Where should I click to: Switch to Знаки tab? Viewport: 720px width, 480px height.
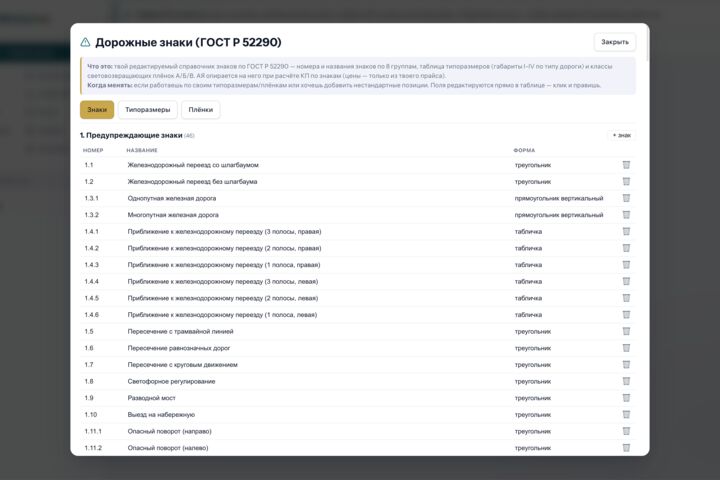pyautogui.click(x=97, y=110)
